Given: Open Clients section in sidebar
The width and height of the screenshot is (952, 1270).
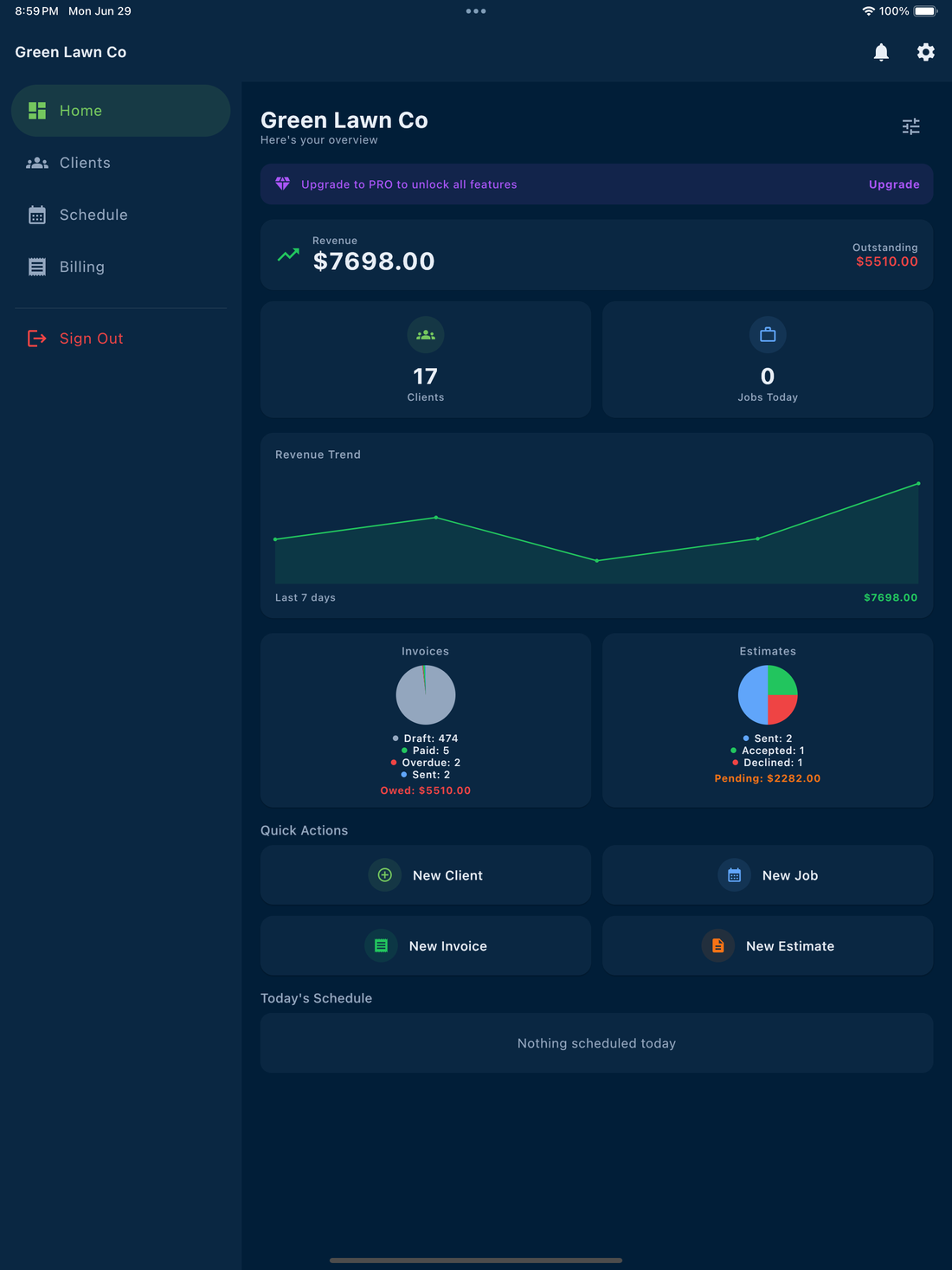Looking at the screenshot, I should click(x=120, y=163).
